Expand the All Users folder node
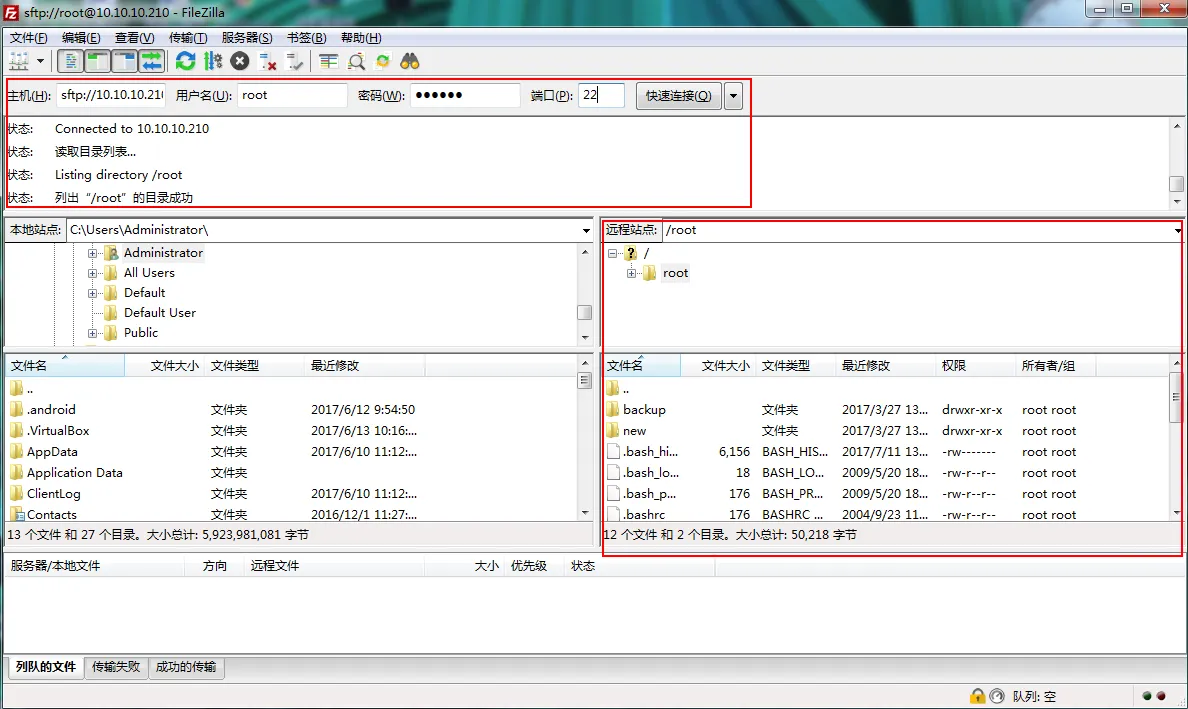This screenshot has width=1188, height=709. coord(92,273)
